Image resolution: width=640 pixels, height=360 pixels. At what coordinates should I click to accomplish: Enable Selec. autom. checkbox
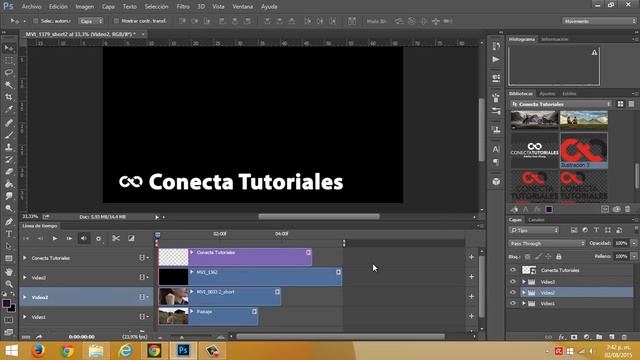pyautogui.click(x=36, y=21)
